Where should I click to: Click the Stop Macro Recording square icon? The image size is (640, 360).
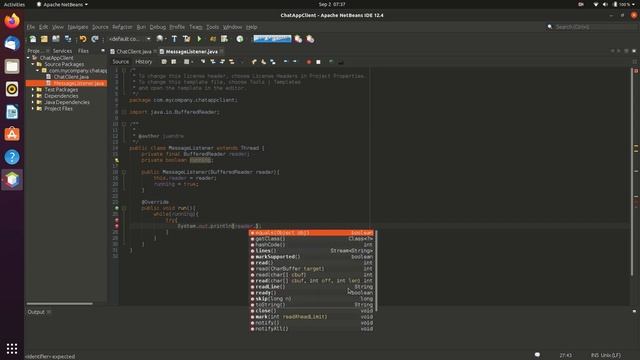(x=318, y=62)
